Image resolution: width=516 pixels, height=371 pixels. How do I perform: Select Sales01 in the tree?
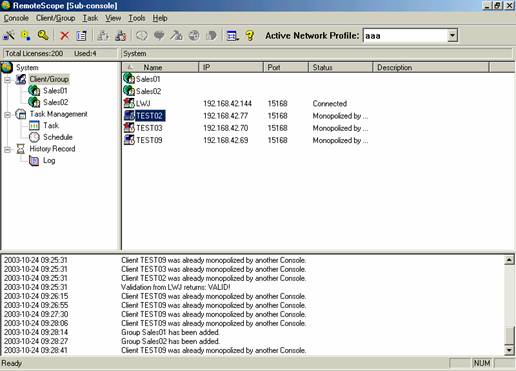pos(55,91)
